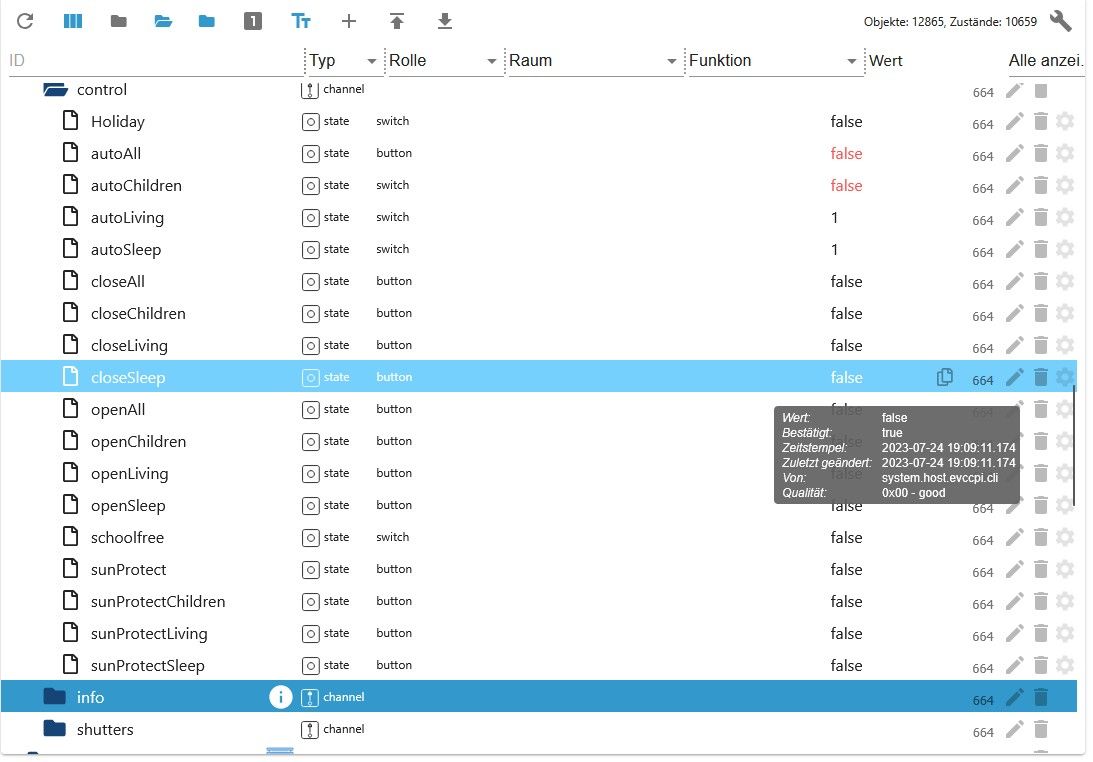Click the download objects arrow icon
Viewport: 1093px width, 762px height.
click(x=445, y=21)
